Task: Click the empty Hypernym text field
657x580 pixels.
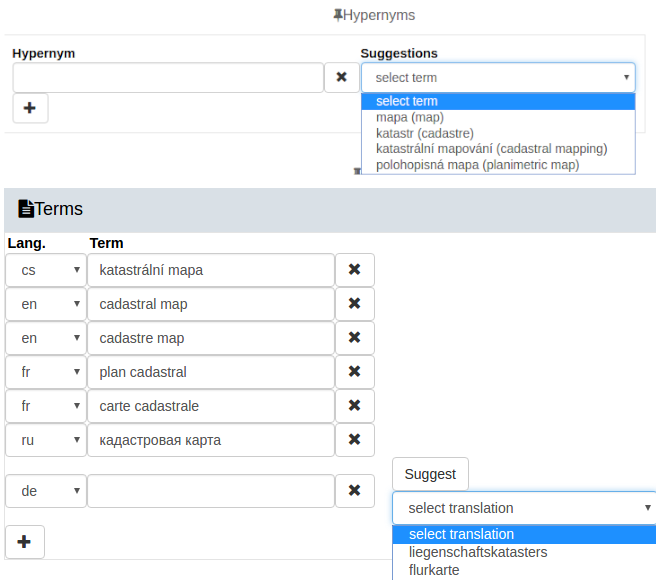Action: 167,77
